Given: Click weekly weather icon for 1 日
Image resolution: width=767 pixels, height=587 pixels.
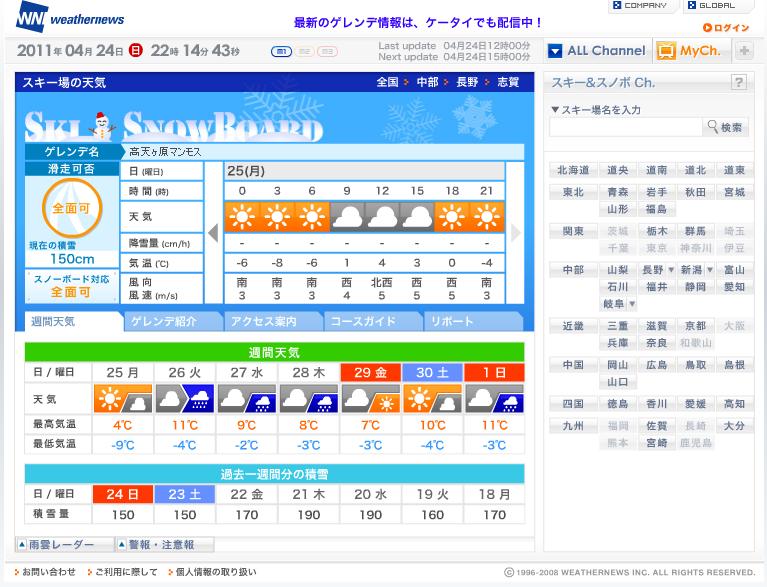Looking at the screenshot, I should 495,399.
